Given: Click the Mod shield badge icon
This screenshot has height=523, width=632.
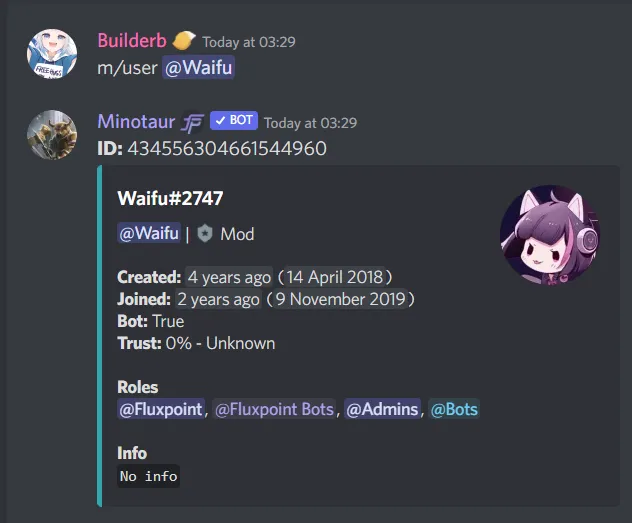Looking at the screenshot, I should pos(205,233).
